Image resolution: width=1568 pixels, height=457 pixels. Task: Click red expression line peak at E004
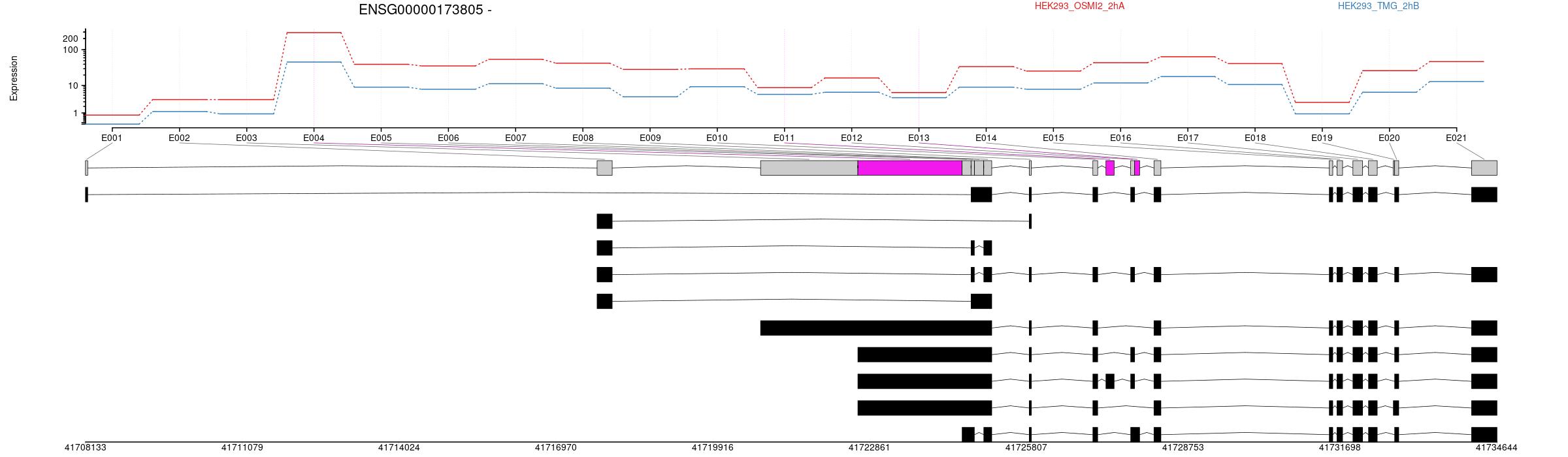[314, 33]
